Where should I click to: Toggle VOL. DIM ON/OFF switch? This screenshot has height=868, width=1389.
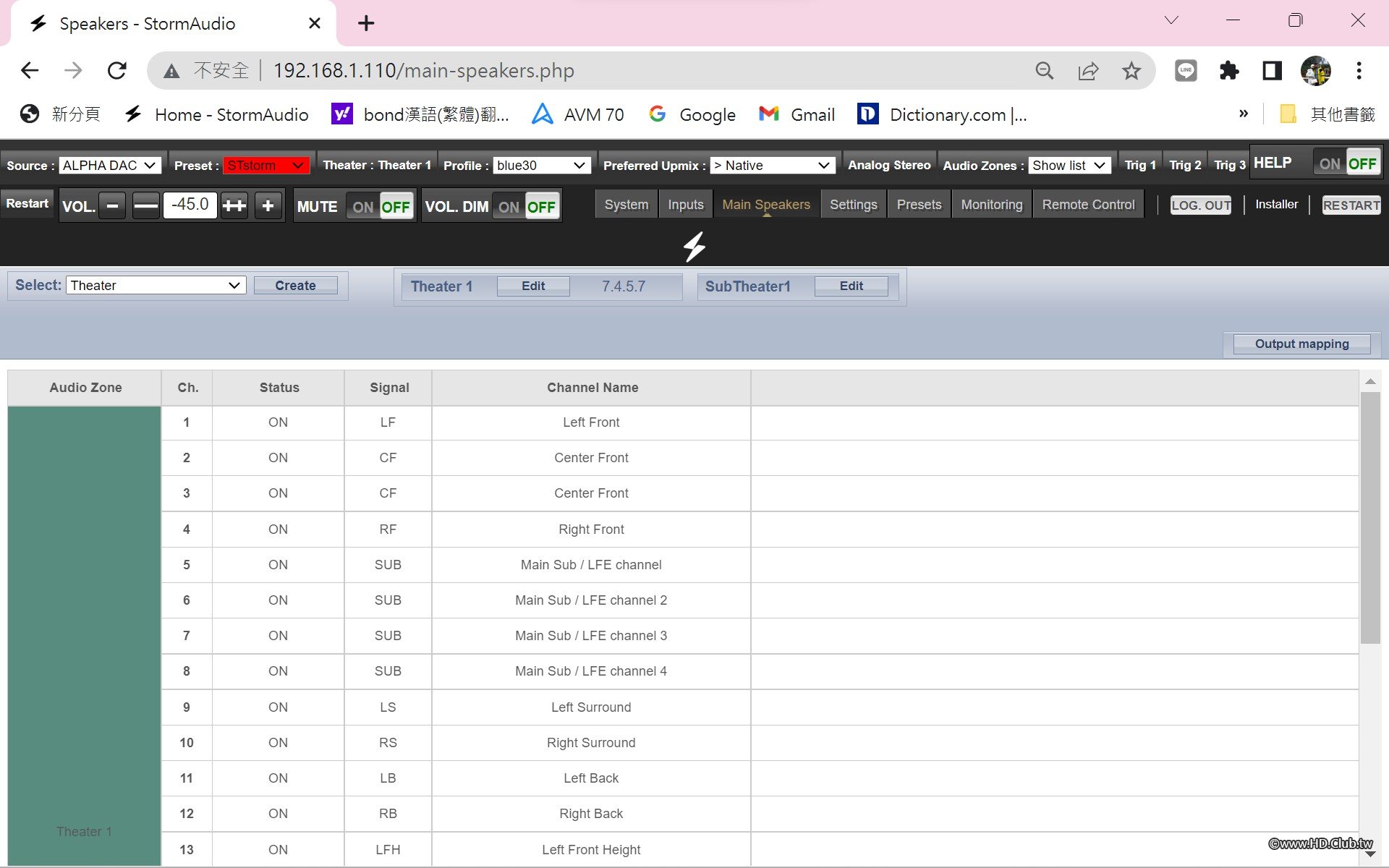click(x=526, y=207)
